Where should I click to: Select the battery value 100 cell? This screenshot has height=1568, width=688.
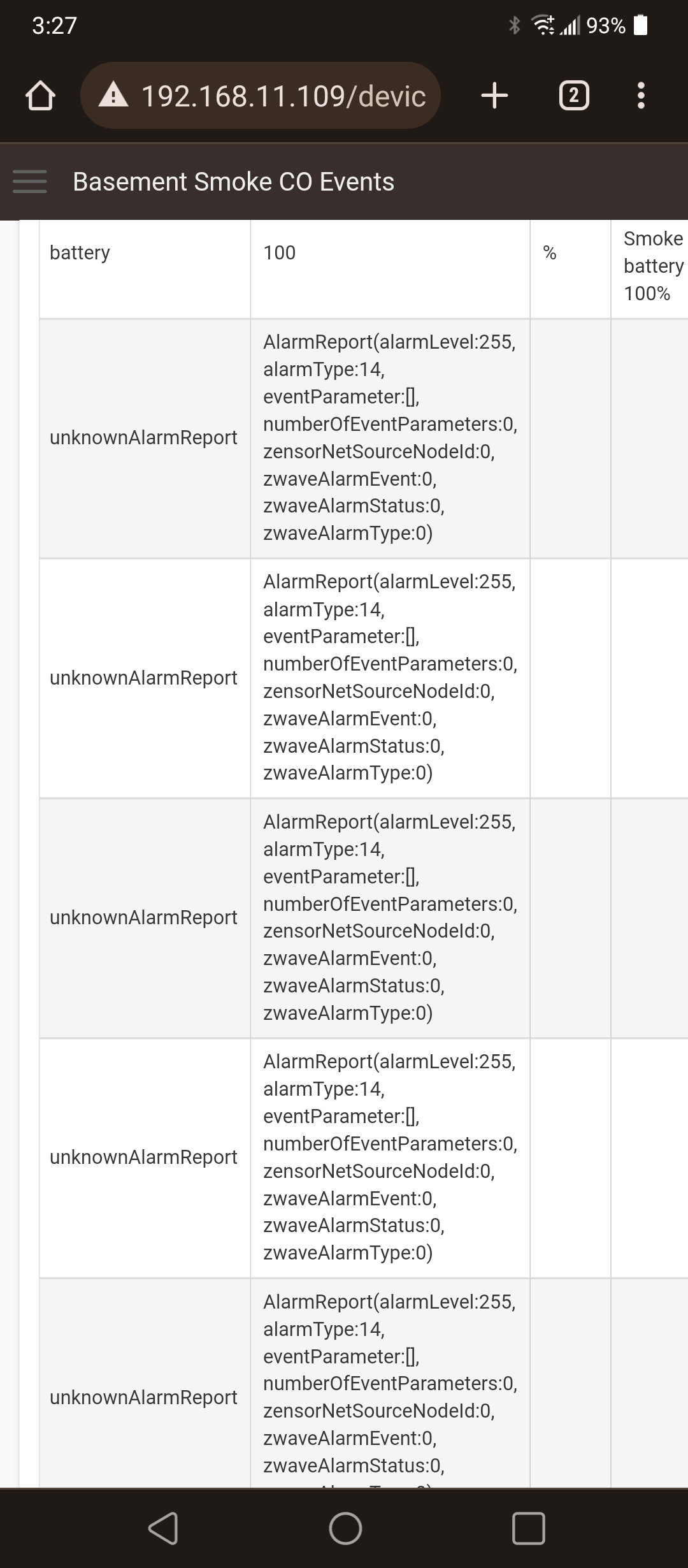(x=390, y=269)
